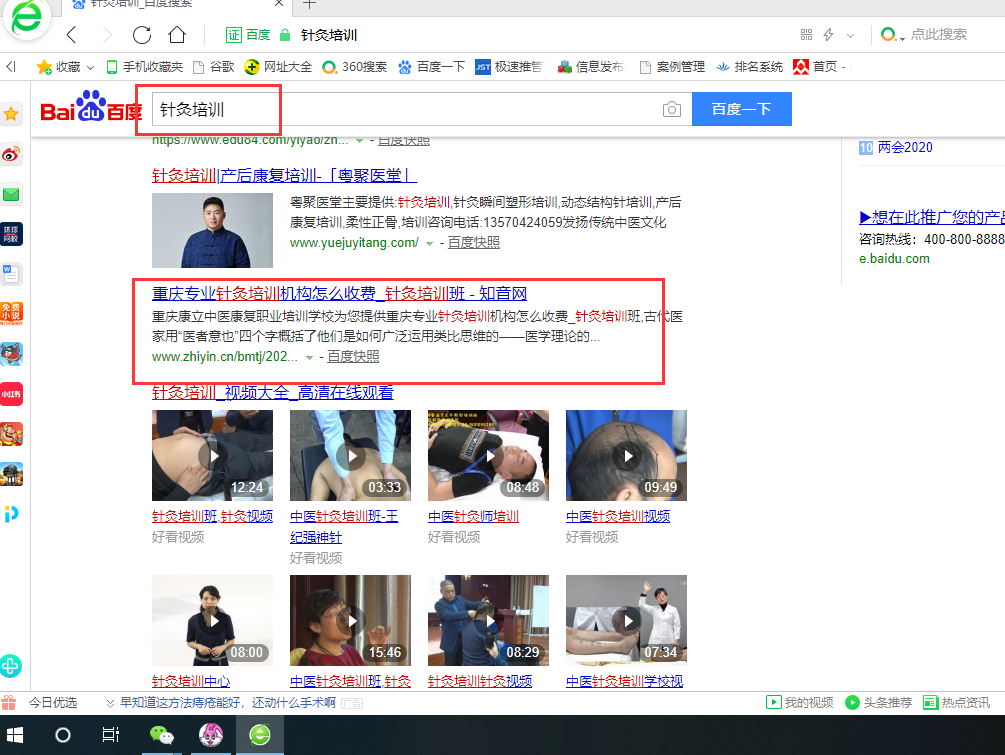1005x755 pixels.
Task: Click the 点此搜索 search box
Action: (x=938, y=35)
